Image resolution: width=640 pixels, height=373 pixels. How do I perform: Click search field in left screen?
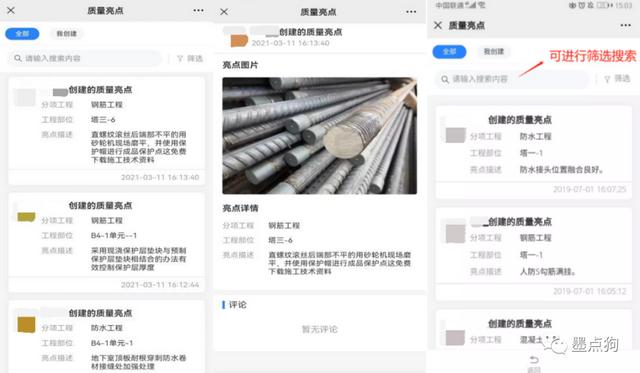[x=85, y=58]
